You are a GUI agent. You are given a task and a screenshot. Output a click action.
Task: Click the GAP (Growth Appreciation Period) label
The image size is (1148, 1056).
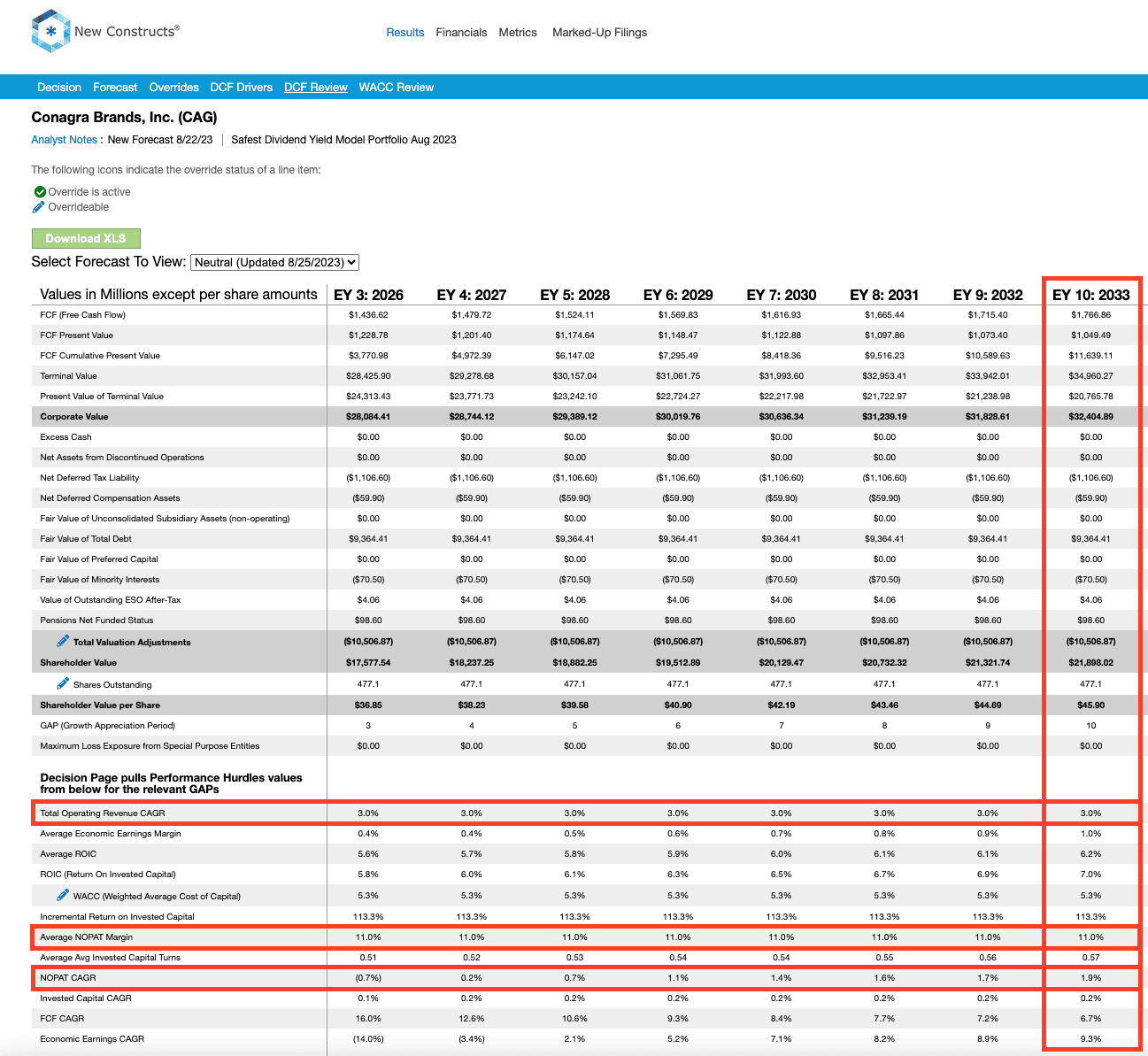[x=107, y=725]
